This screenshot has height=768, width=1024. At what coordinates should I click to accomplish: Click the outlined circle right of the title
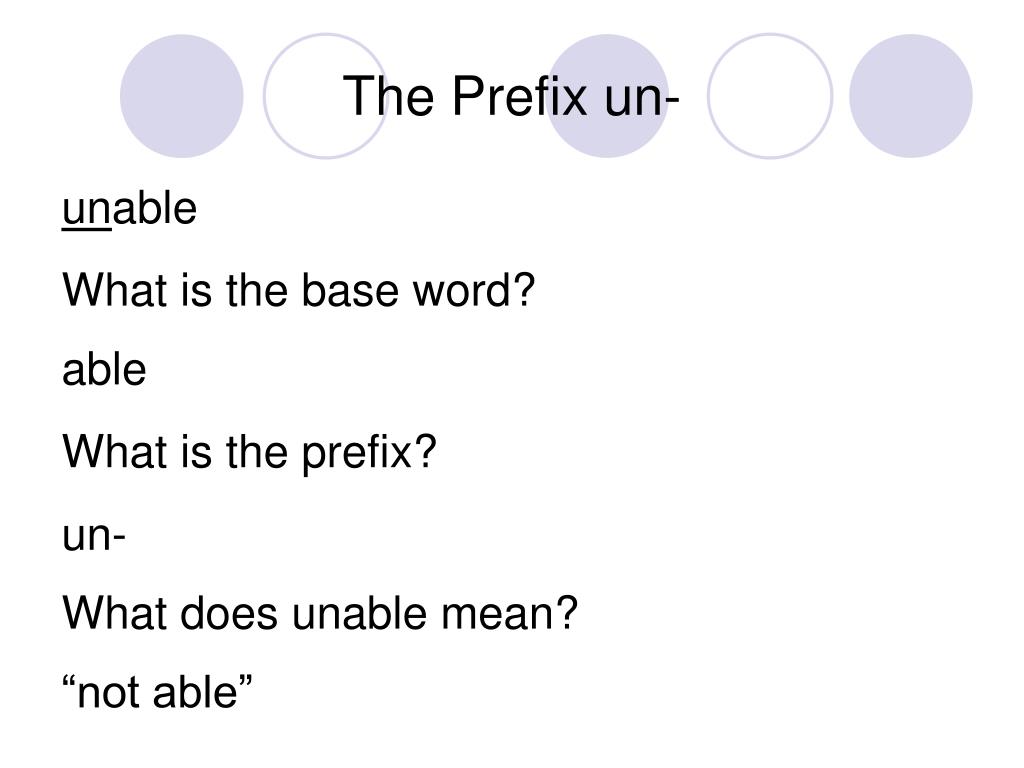(770, 96)
